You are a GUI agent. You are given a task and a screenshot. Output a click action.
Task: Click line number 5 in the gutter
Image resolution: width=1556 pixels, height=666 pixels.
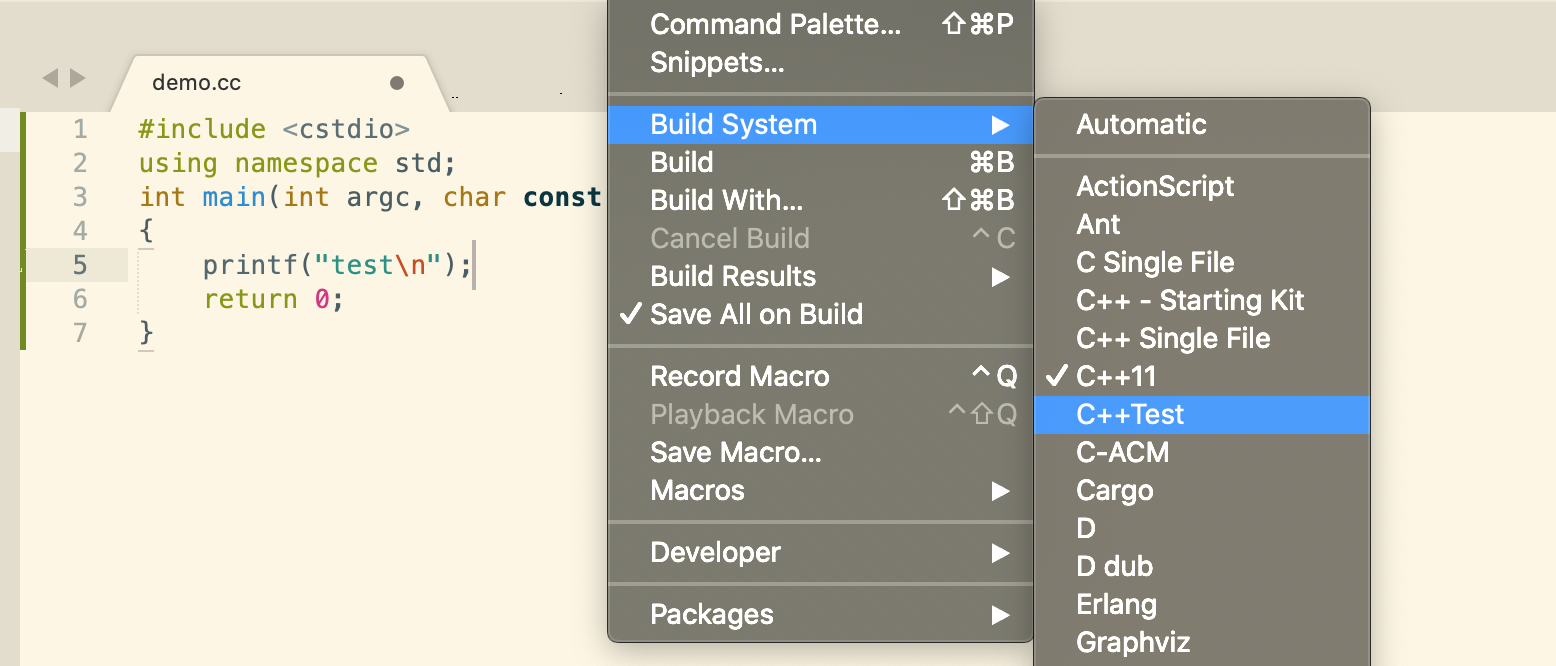80,264
